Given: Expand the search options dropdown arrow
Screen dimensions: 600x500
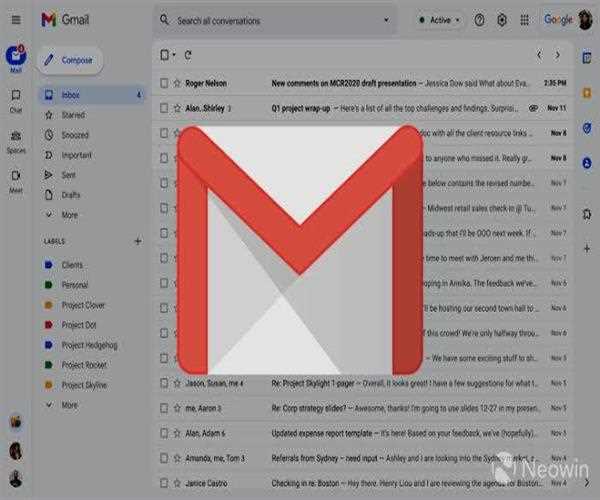Looking at the screenshot, I should coord(386,20).
